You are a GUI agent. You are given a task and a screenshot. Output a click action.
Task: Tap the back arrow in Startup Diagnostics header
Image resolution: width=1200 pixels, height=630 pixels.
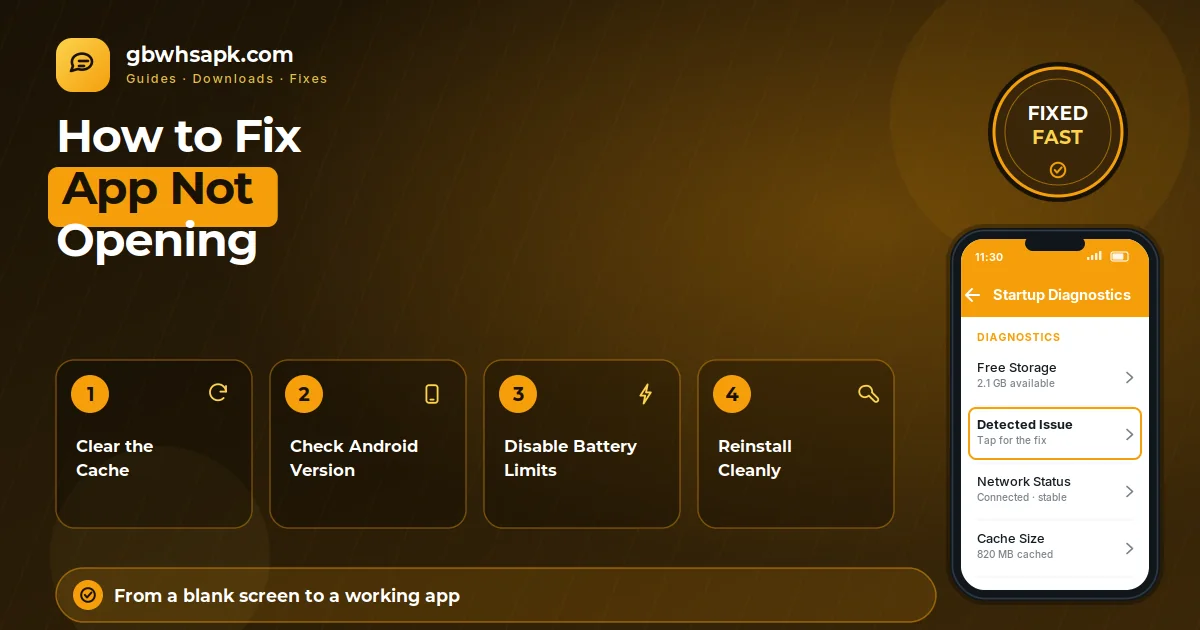coord(972,295)
